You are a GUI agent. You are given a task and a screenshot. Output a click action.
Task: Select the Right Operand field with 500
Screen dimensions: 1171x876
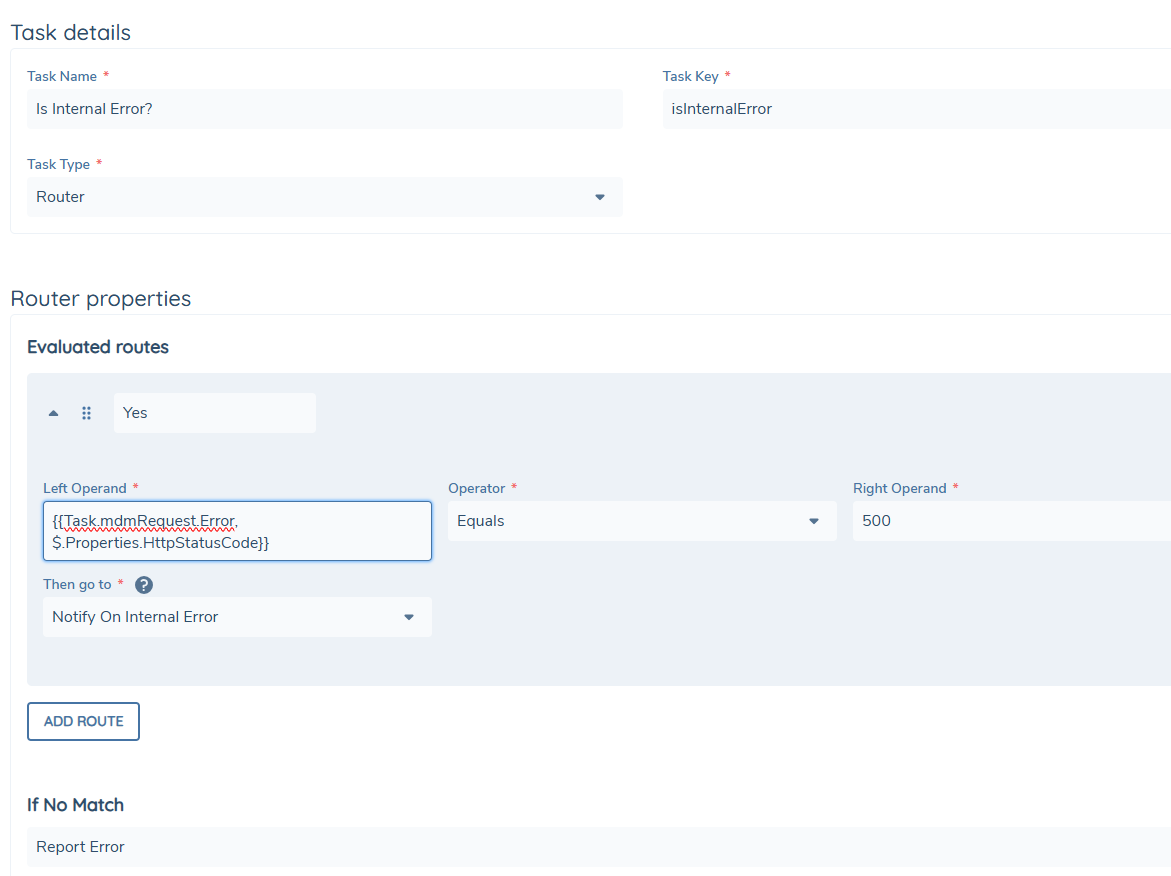point(1010,521)
